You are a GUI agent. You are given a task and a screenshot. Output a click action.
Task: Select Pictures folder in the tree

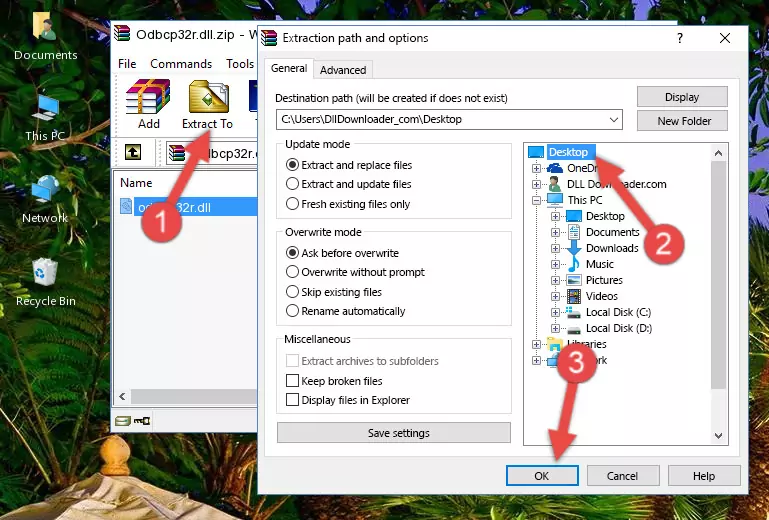604,280
